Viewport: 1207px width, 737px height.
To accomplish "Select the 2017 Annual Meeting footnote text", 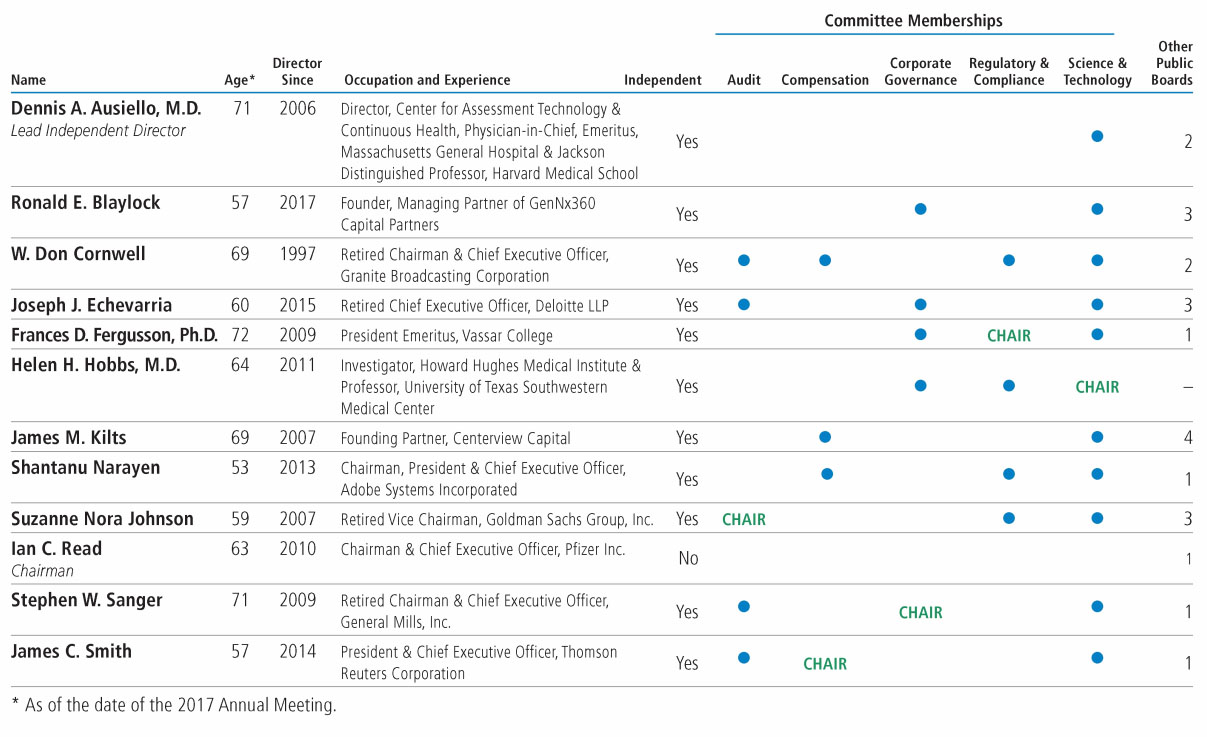I will [x=174, y=706].
